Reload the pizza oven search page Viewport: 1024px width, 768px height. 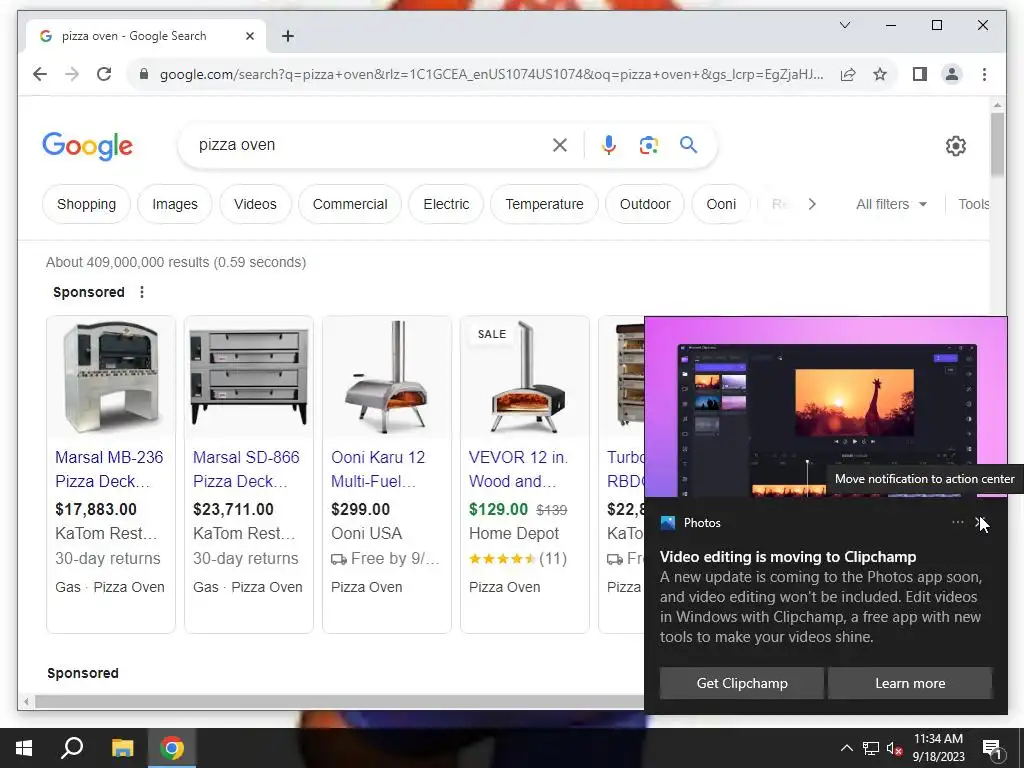coord(104,74)
